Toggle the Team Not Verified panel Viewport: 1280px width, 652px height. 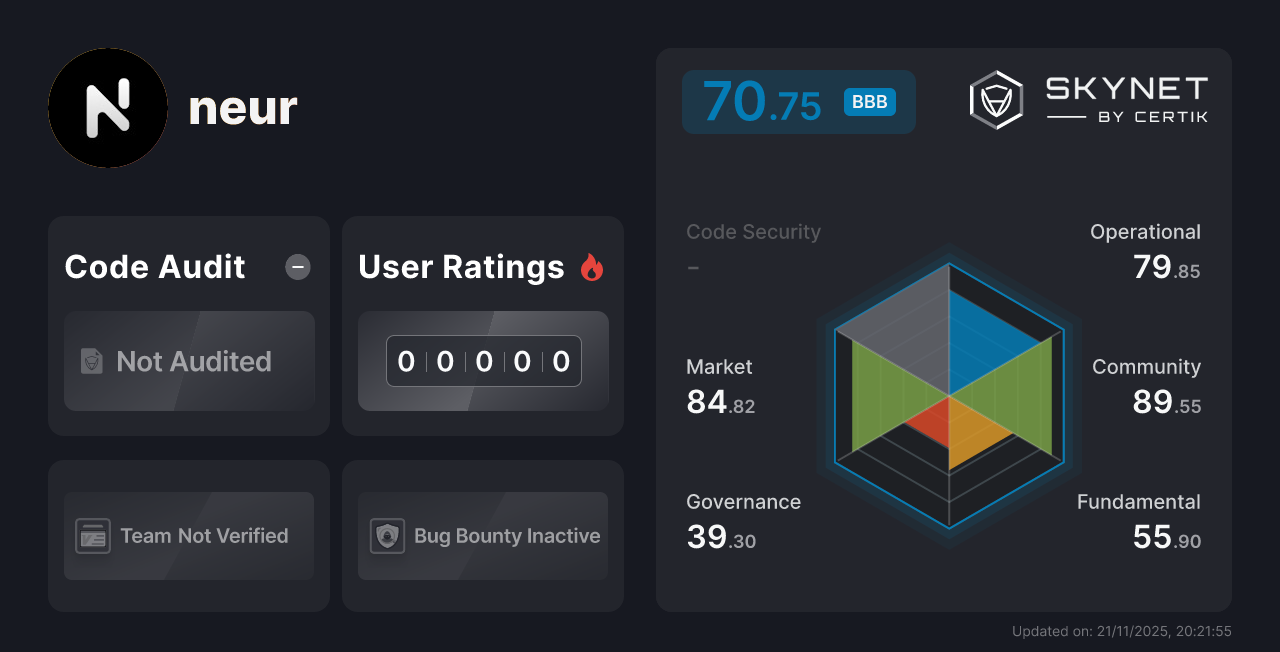pyautogui.click(x=188, y=536)
